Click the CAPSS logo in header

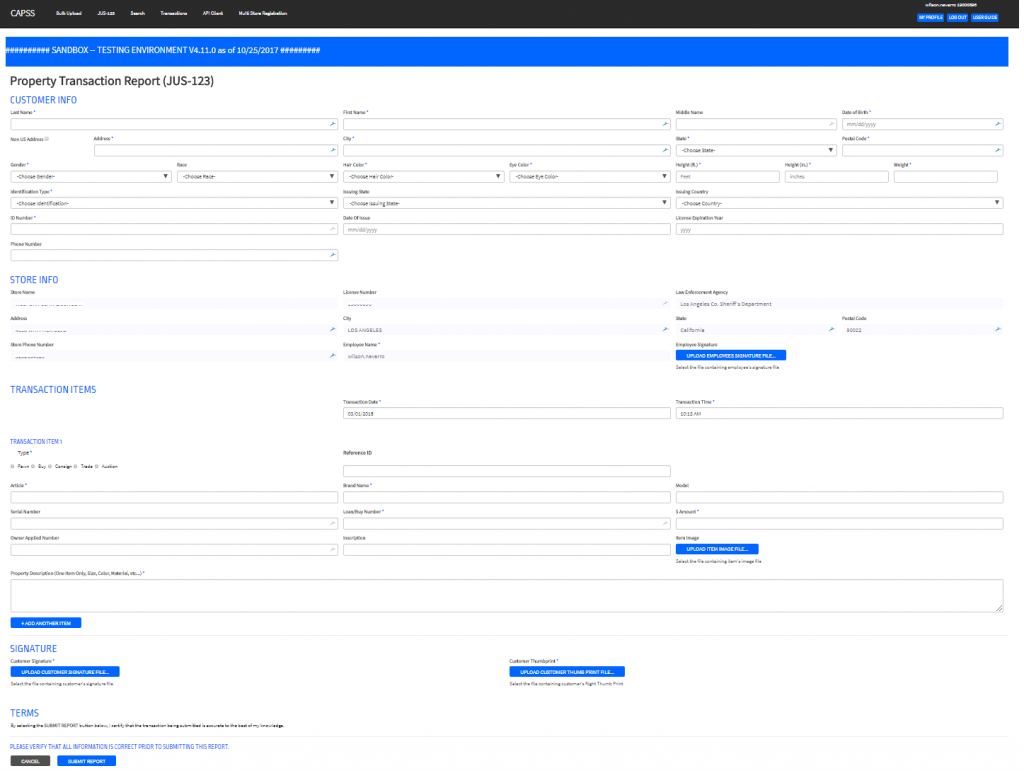[x=22, y=13]
